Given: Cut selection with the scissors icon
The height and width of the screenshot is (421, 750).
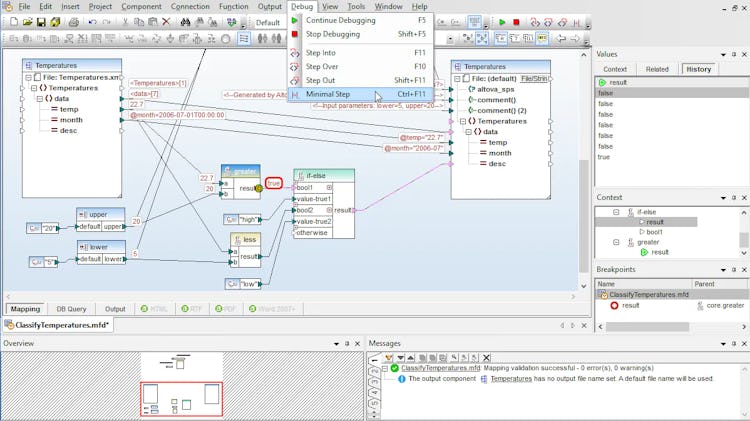Looking at the screenshot, I should point(125,22).
